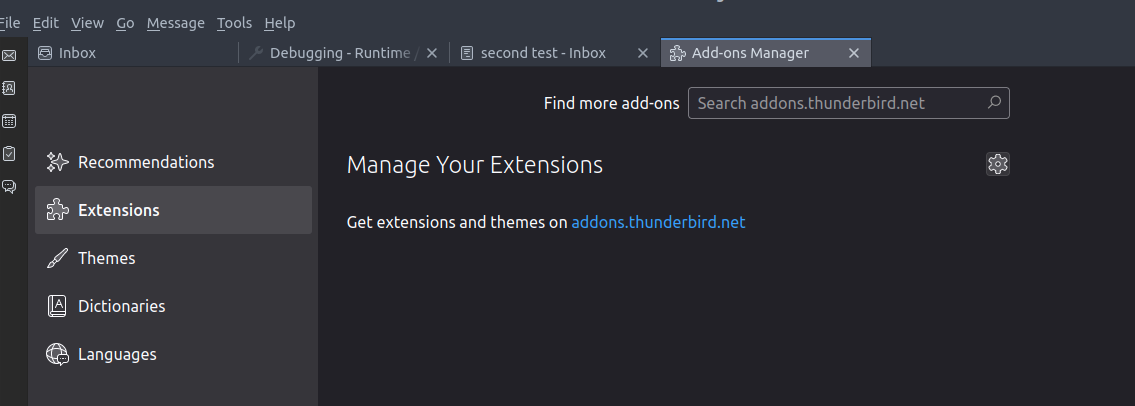Viewport: 1135px width, 406px height.
Task: Open the Dictionaries category
Action: click(121, 306)
